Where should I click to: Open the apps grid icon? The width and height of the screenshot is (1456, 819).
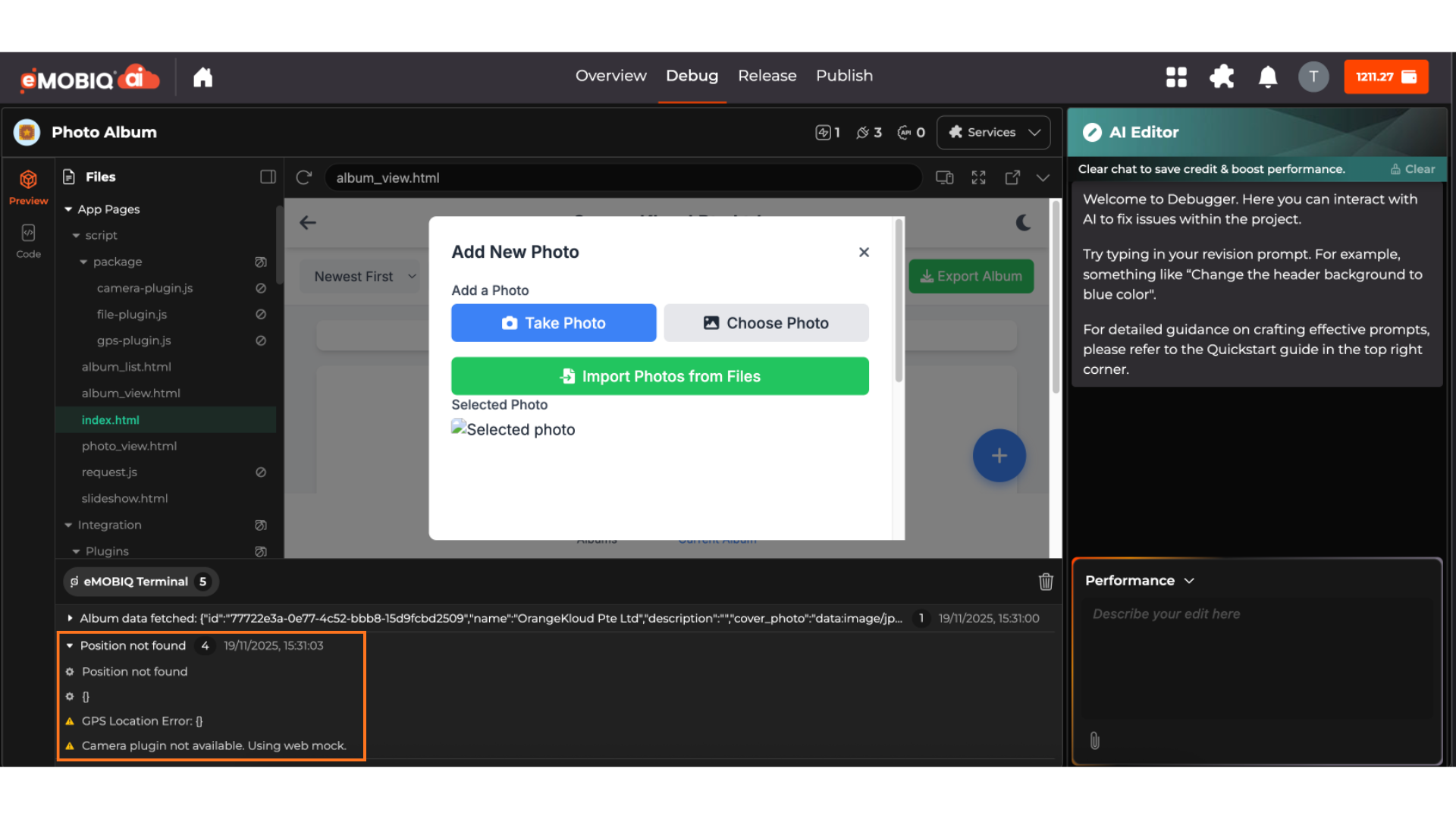pyautogui.click(x=1176, y=77)
